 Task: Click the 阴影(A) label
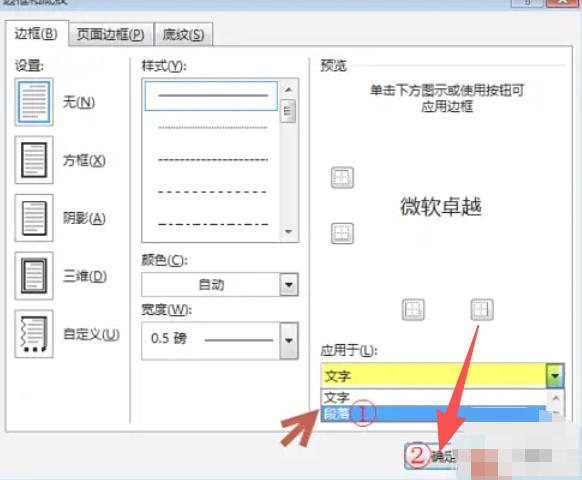(x=84, y=218)
